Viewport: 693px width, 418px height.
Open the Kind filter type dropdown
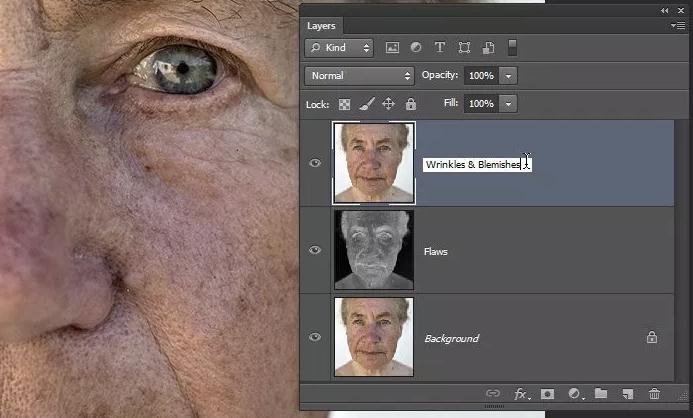pos(339,48)
